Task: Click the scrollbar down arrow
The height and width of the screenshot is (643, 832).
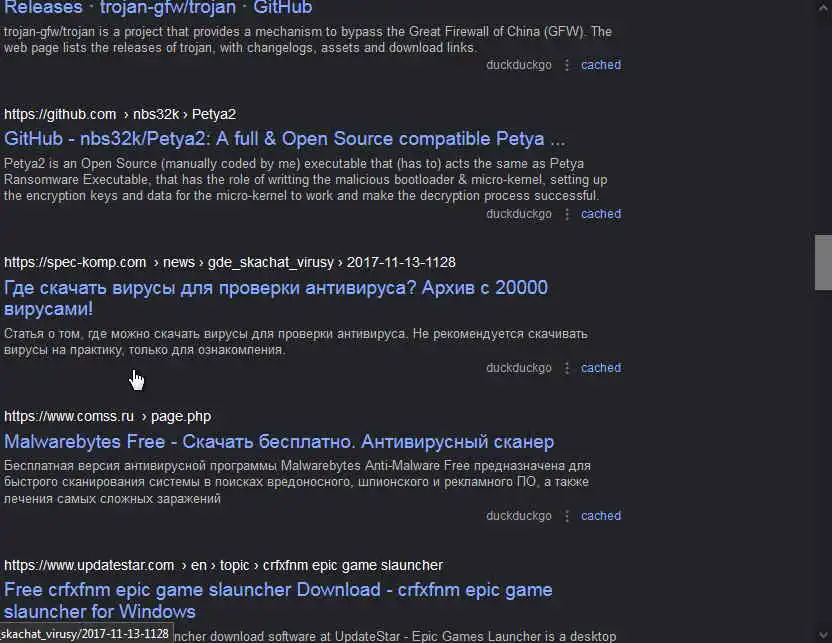Action: (x=823, y=635)
